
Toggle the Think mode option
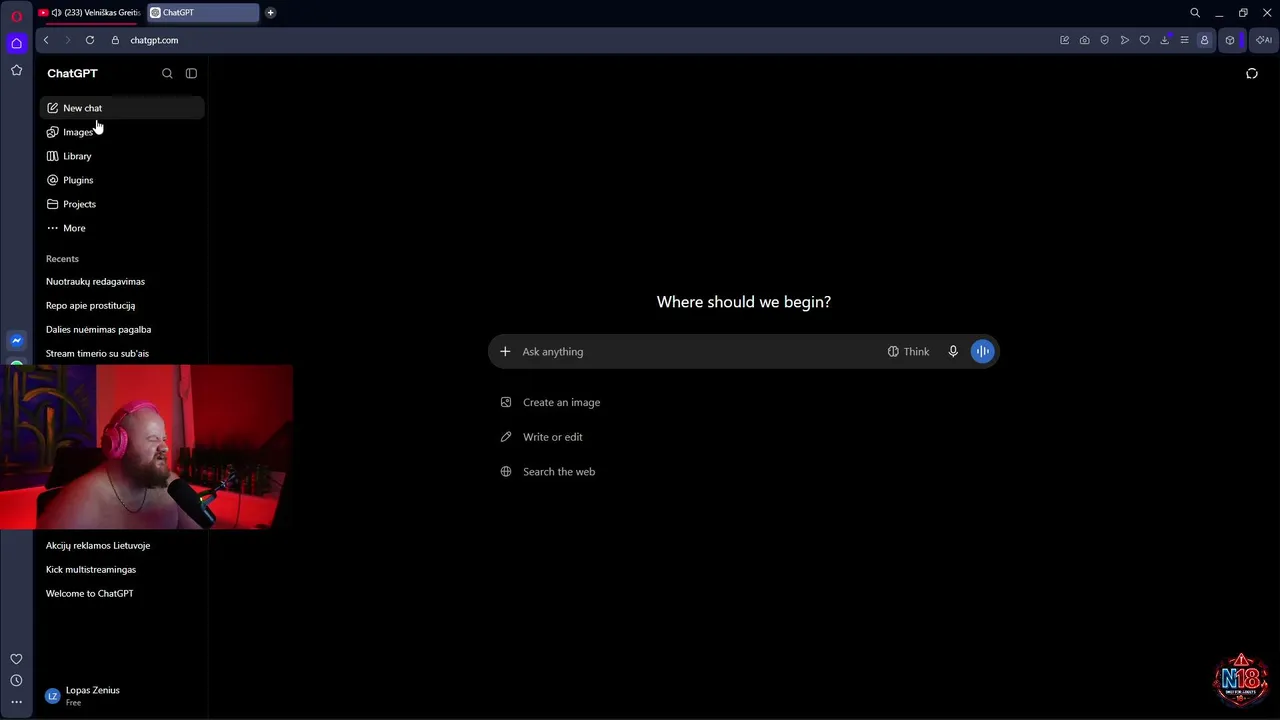coord(908,351)
